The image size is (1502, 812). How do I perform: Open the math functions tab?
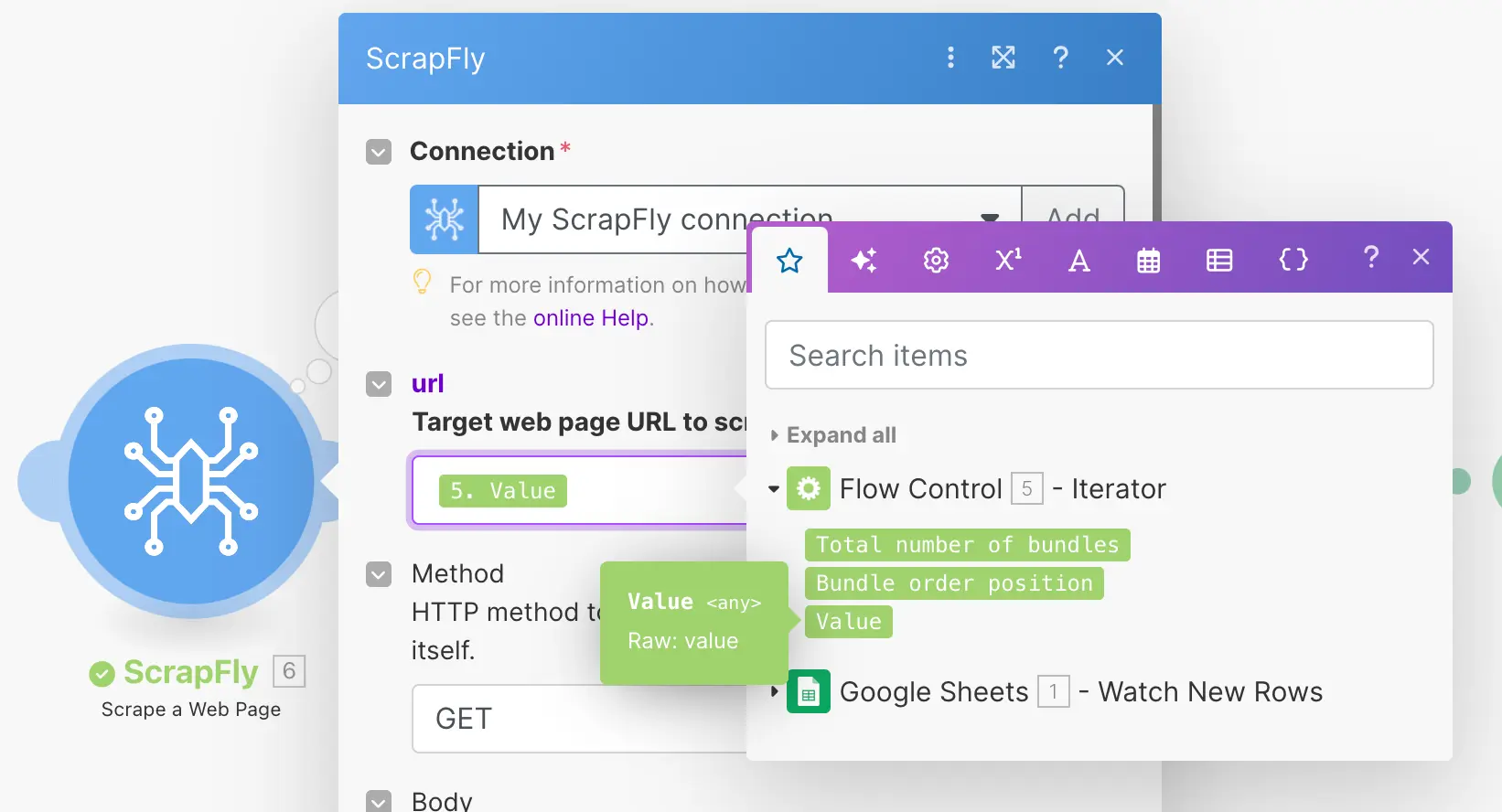tap(1008, 261)
